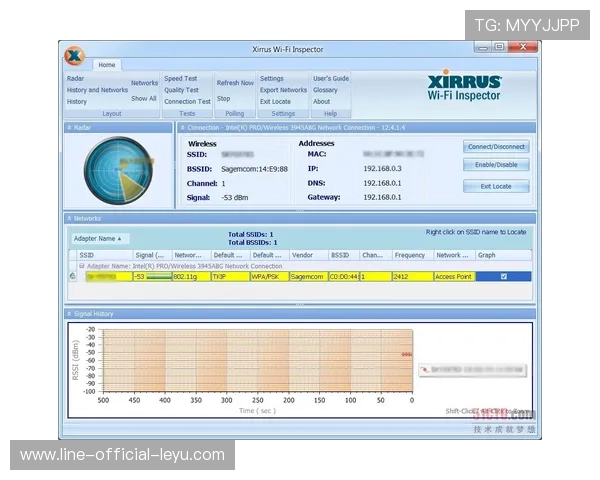The image size is (600, 480).
Task: Sort by Frequency column header
Action: (x=413, y=255)
